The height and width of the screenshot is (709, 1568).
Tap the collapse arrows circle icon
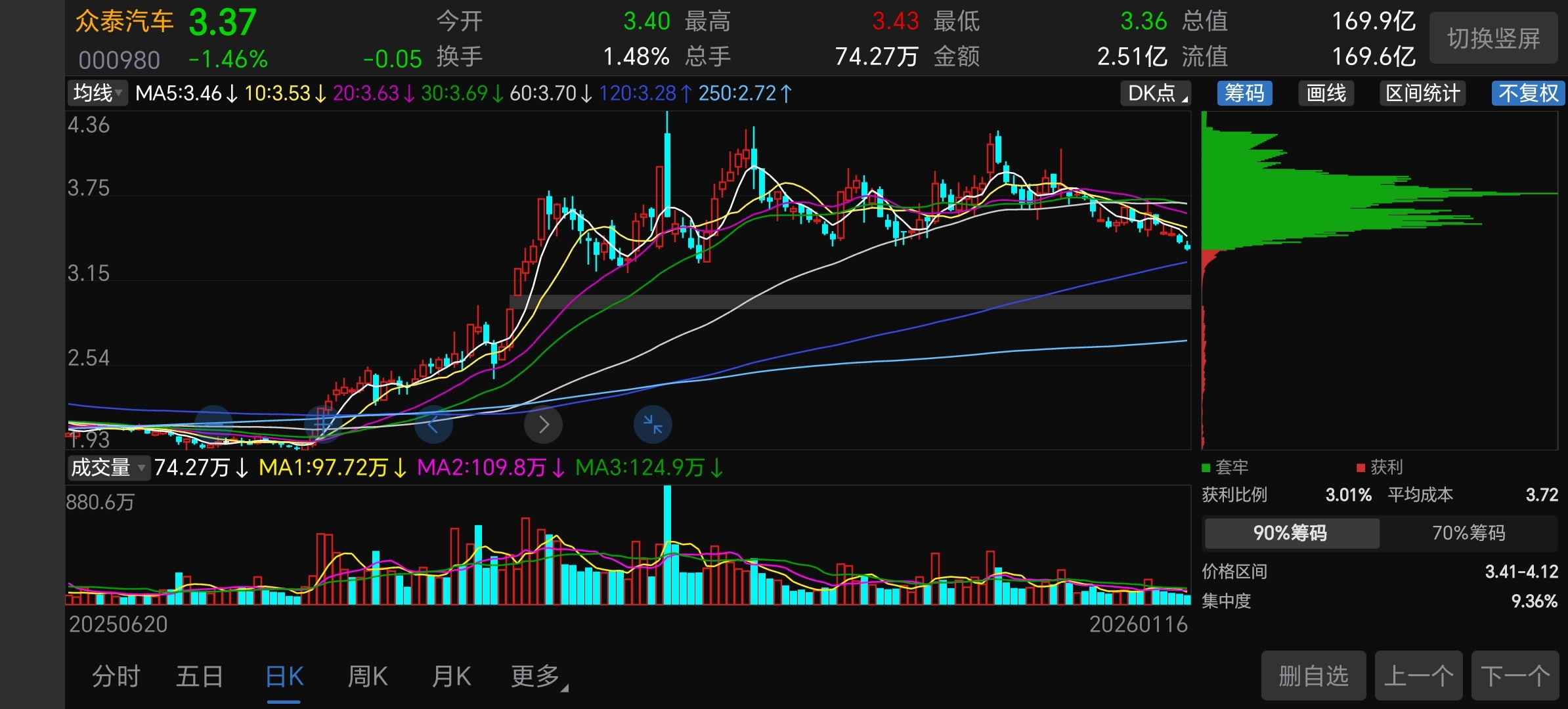[653, 425]
